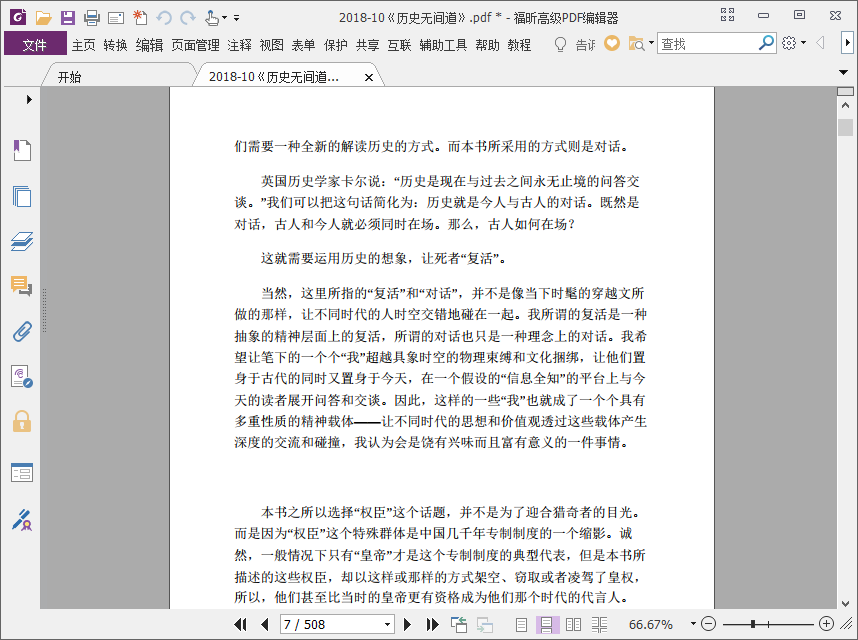Click the Open file folder icon

click(x=43, y=18)
